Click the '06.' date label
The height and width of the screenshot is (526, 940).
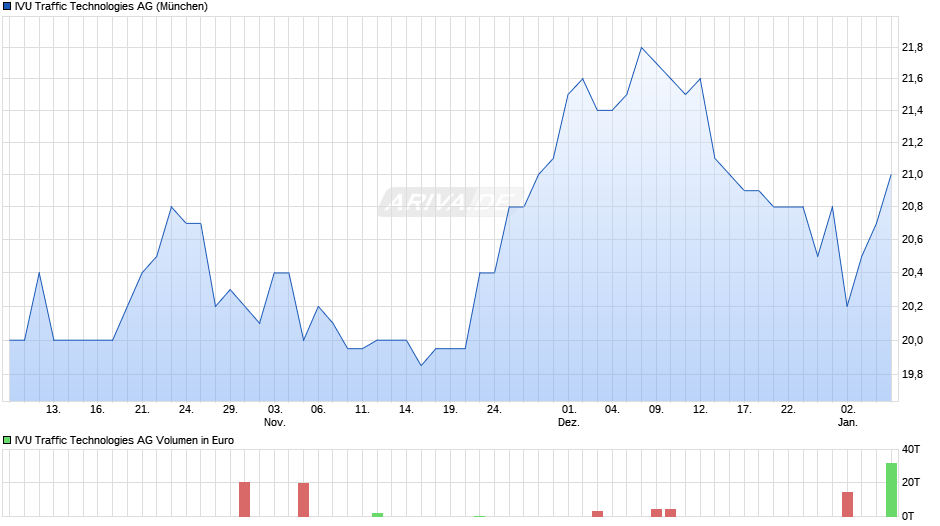click(318, 410)
